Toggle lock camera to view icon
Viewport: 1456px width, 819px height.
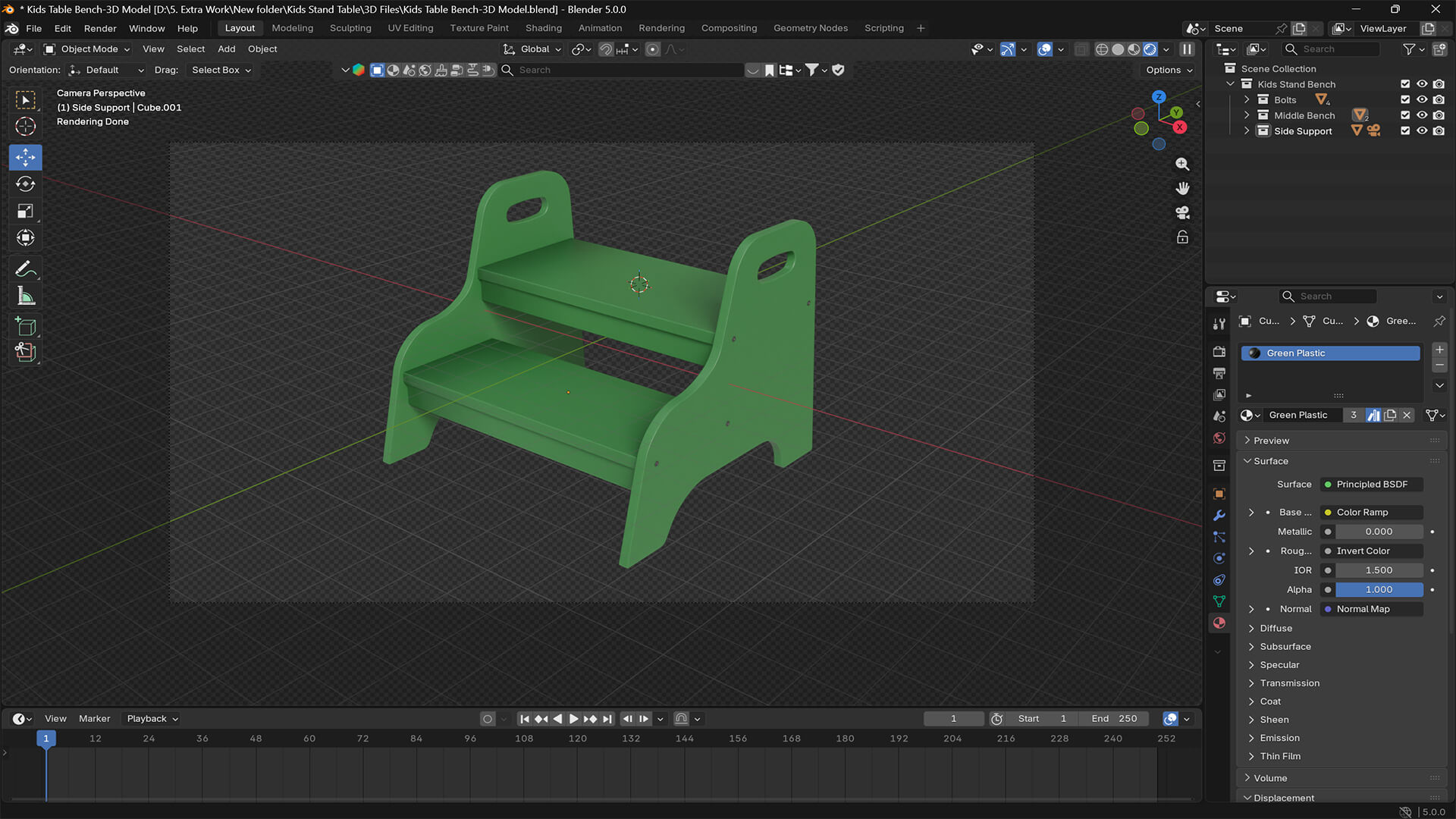click(x=1182, y=237)
